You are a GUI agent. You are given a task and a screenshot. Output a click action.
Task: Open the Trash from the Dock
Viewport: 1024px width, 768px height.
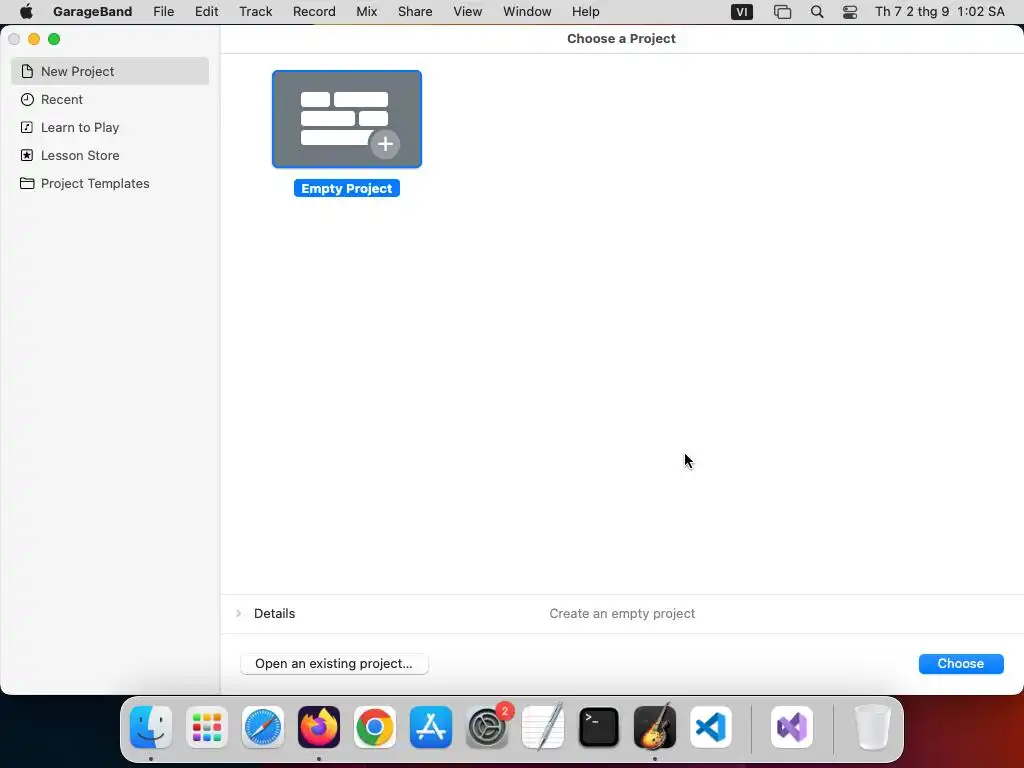point(873,727)
